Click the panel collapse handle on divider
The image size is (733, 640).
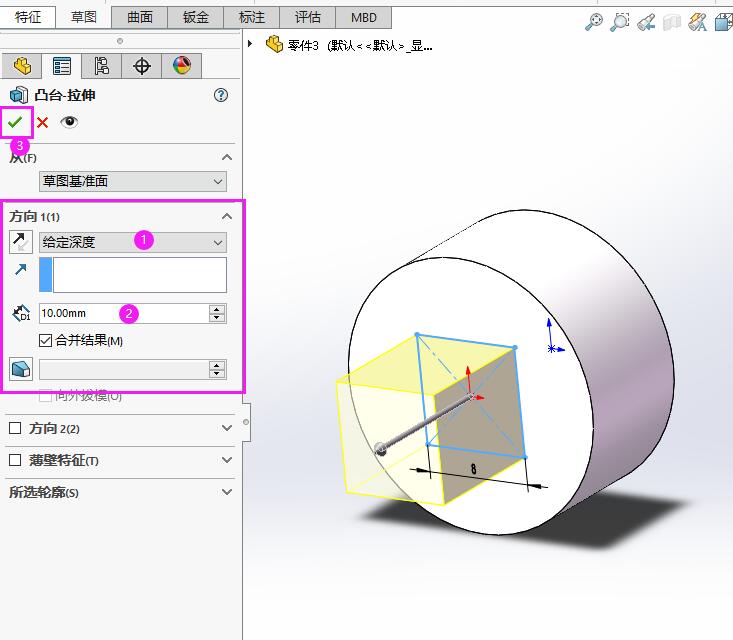[246, 422]
